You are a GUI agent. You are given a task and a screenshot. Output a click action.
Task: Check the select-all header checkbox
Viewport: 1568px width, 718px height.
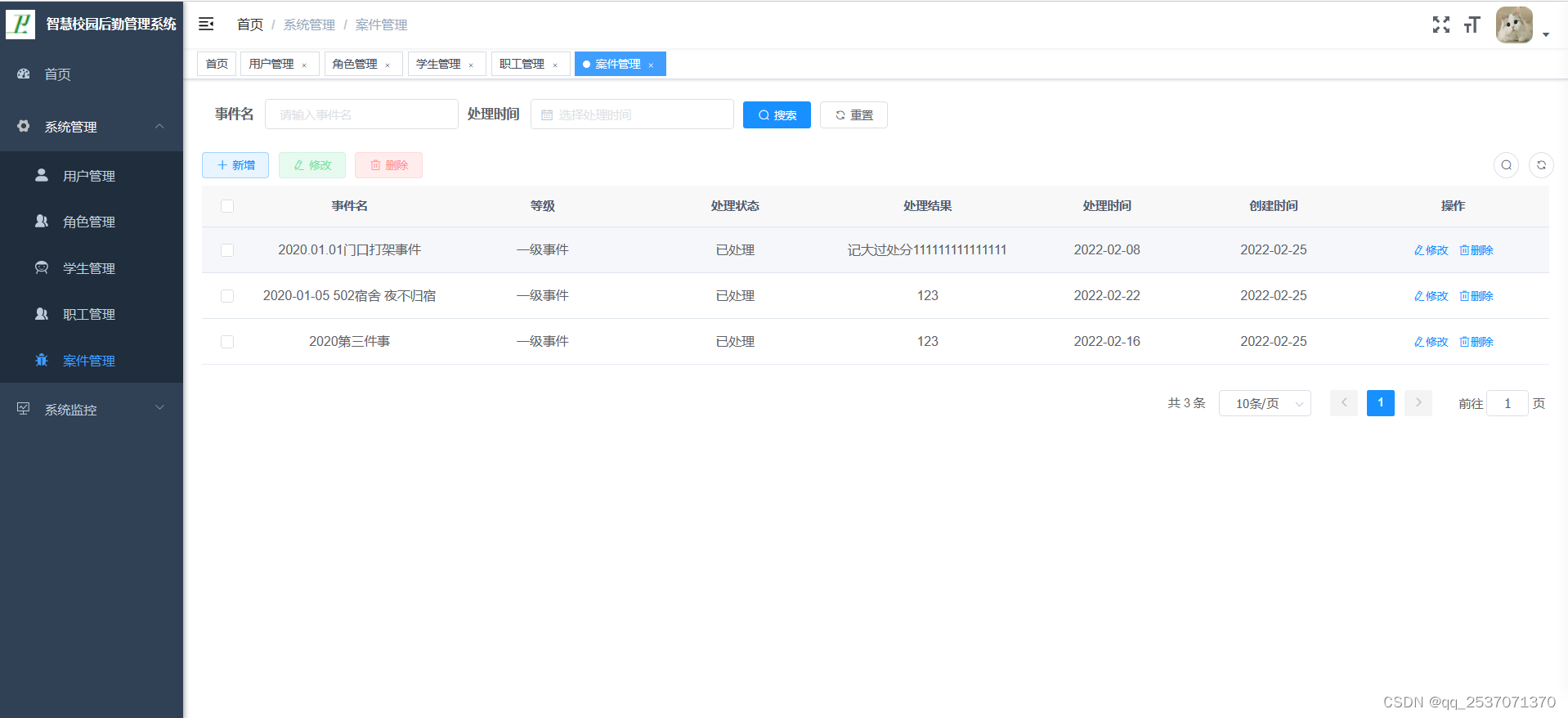click(227, 206)
